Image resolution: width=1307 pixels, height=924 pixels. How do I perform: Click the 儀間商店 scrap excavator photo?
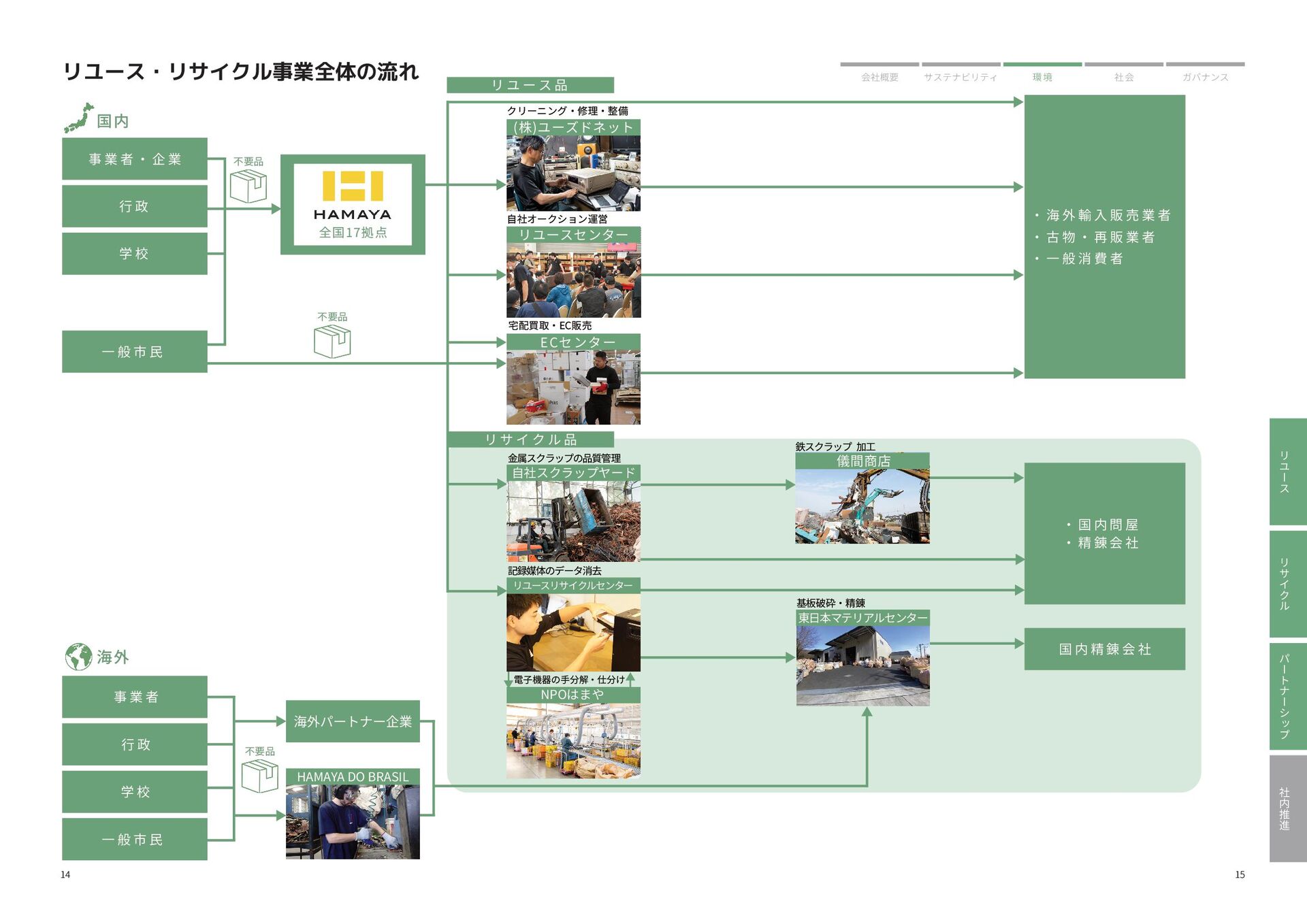(x=862, y=506)
